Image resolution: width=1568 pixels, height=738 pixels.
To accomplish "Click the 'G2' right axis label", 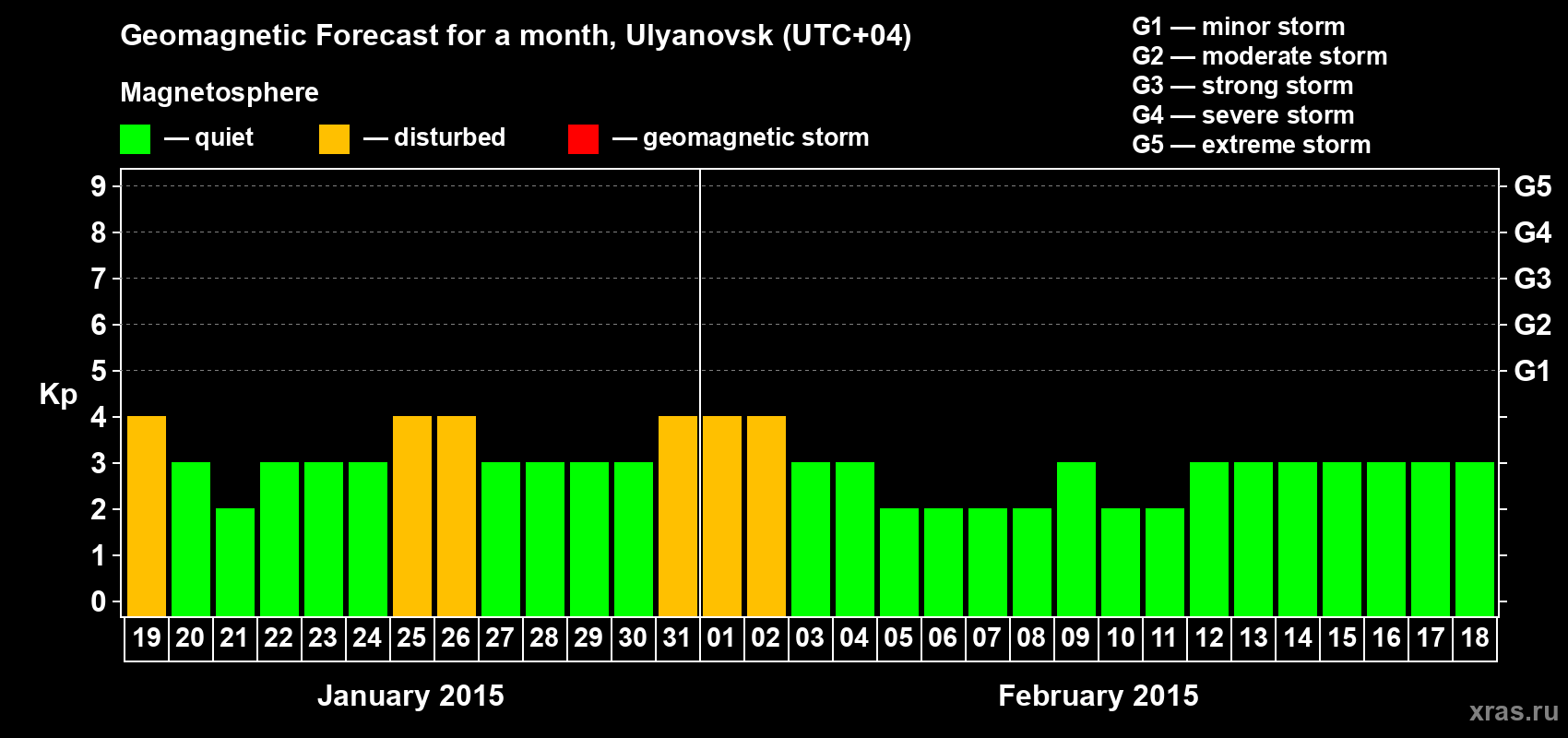I will tap(1533, 325).
